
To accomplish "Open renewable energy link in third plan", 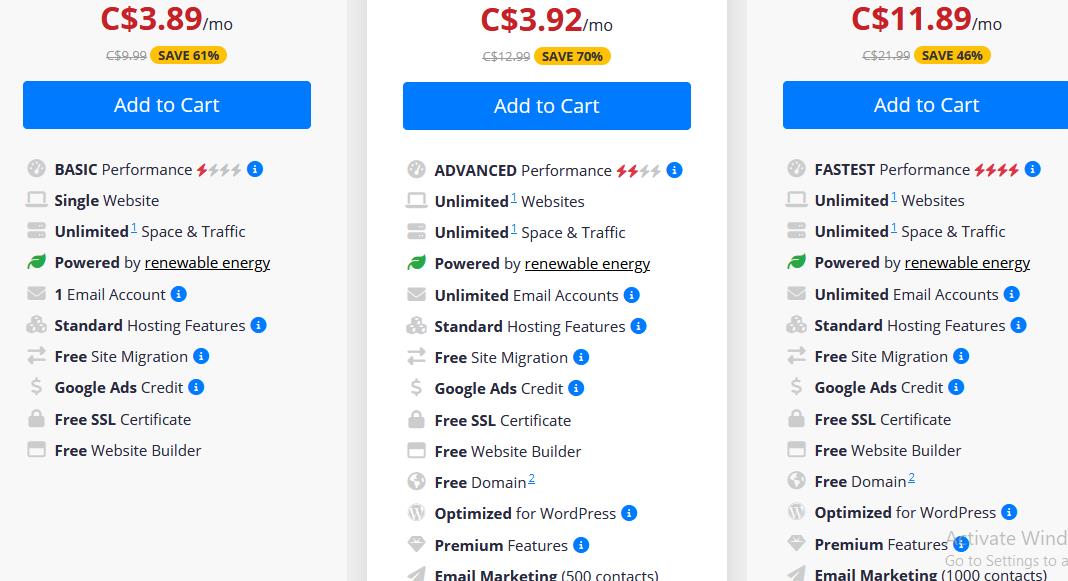I will 967,263.
